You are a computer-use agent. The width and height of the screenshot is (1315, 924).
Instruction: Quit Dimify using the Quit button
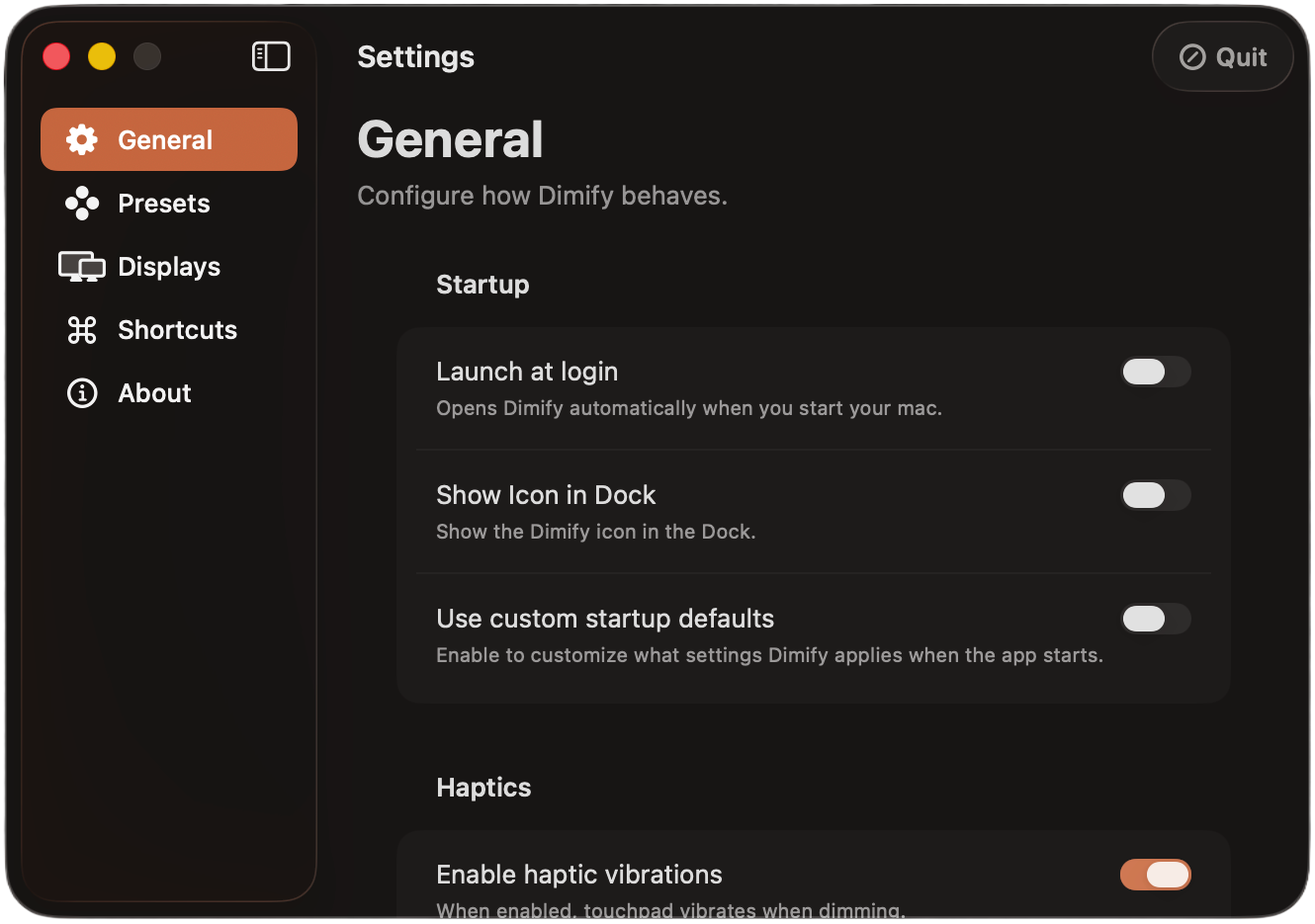coord(1222,56)
